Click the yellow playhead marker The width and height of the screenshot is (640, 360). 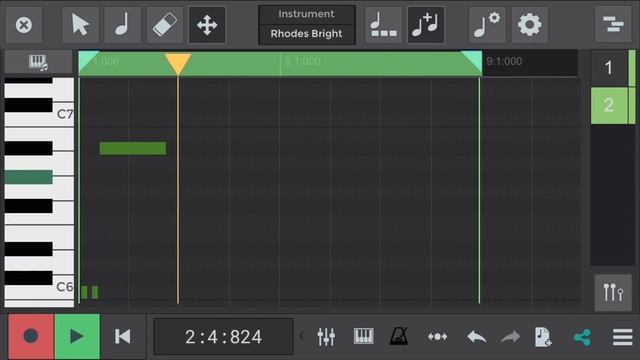click(x=178, y=63)
